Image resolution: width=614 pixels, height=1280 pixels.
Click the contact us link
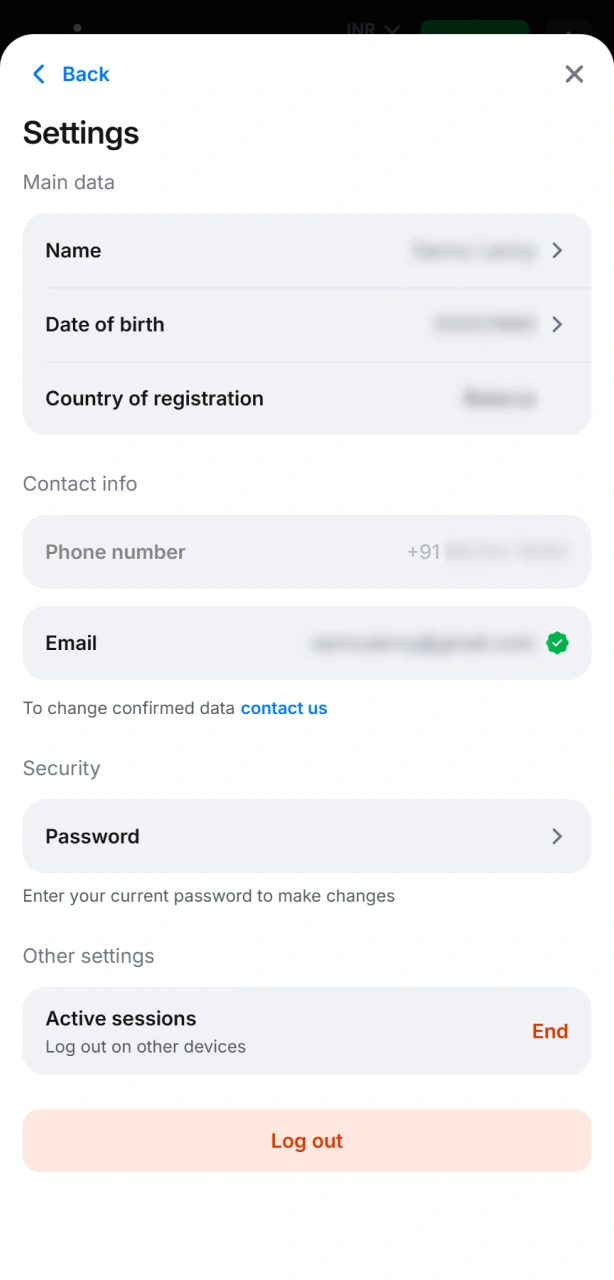pyautogui.click(x=284, y=708)
